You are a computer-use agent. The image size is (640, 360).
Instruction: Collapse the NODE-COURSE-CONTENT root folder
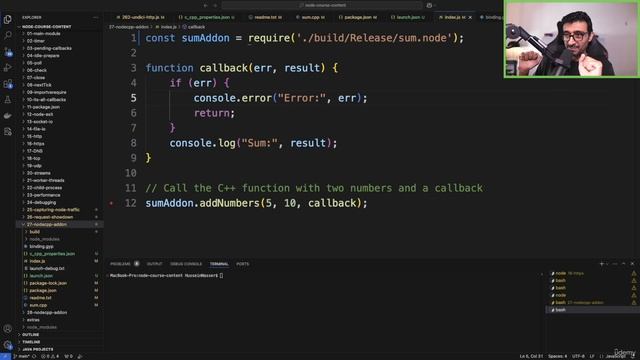[46, 27]
